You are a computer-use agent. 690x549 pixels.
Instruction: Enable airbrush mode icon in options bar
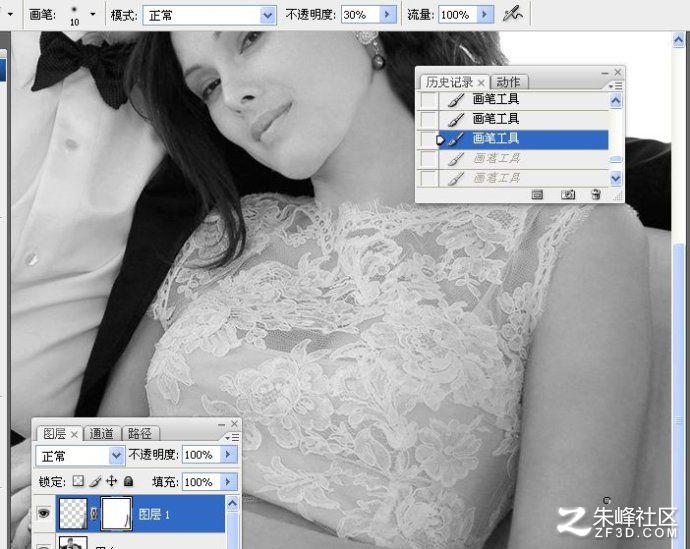click(513, 15)
